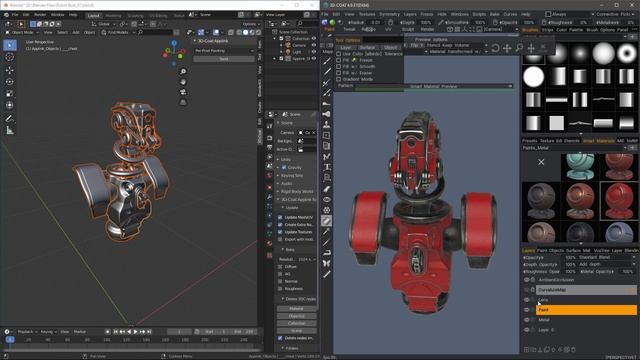Click the magnifier icon in Preview Options

pos(519,49)
